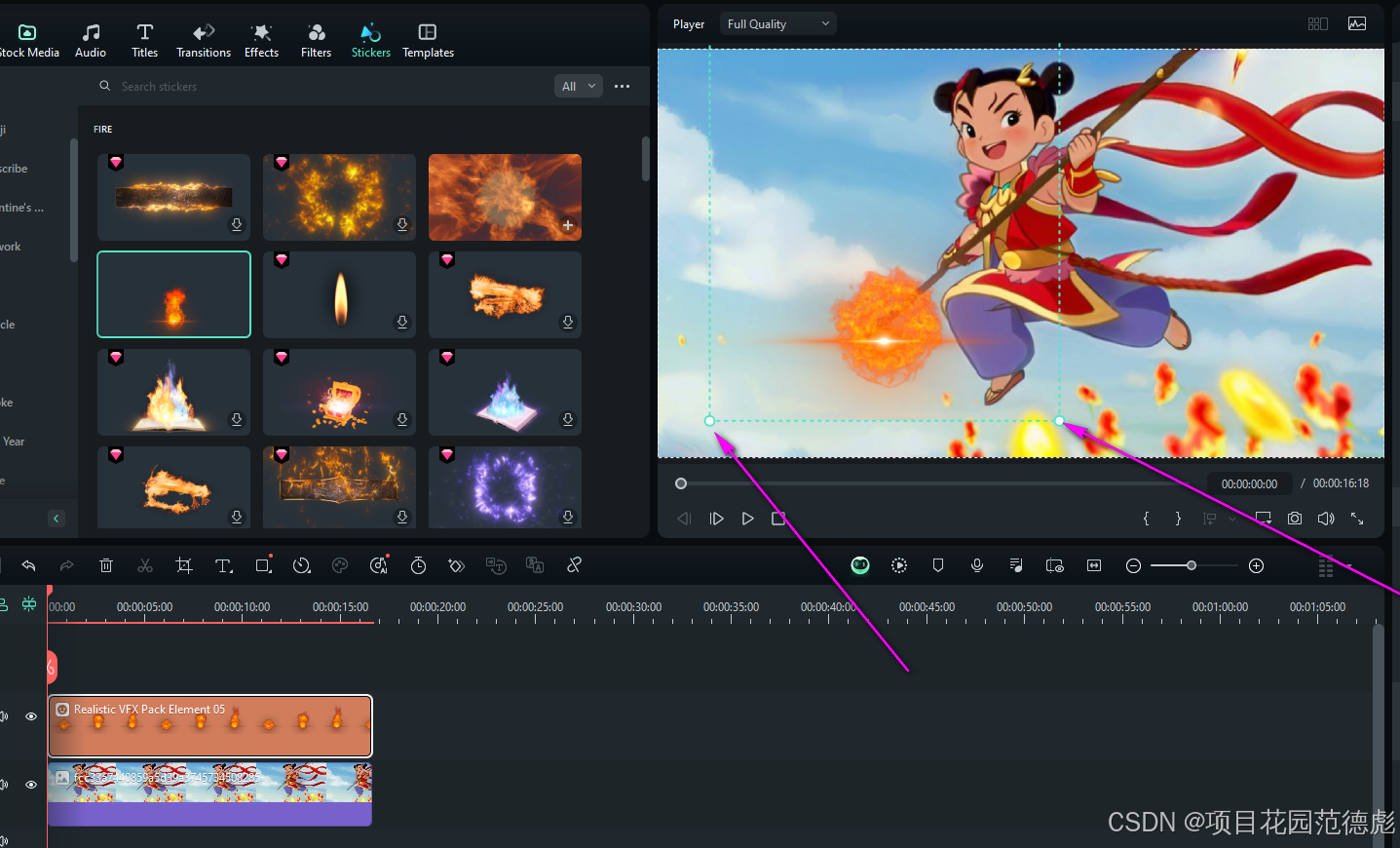
Task: Set Mark Out with right brace
Action: pos(1178,519)
